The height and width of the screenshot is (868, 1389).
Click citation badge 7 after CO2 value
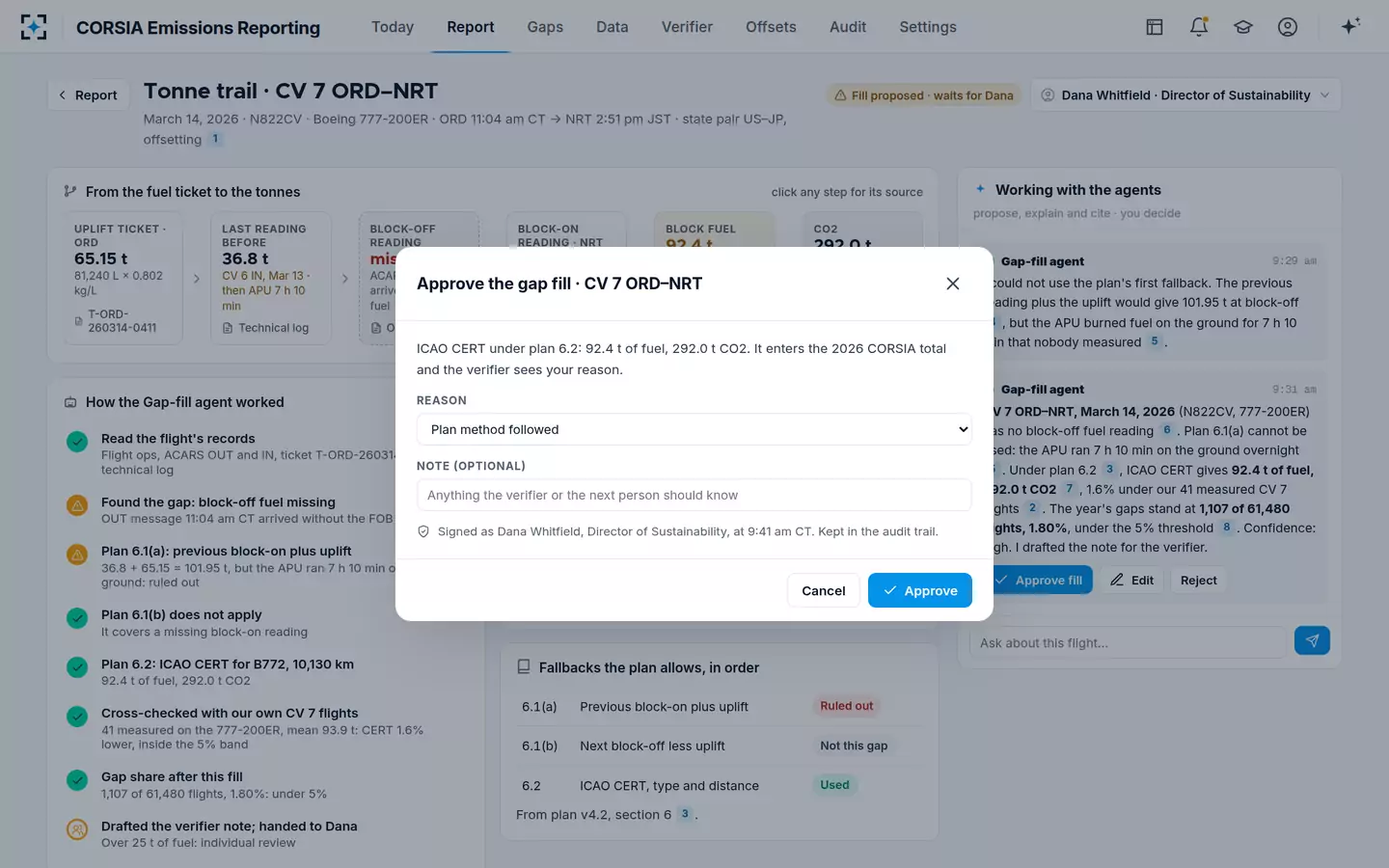click(1069, 489)
